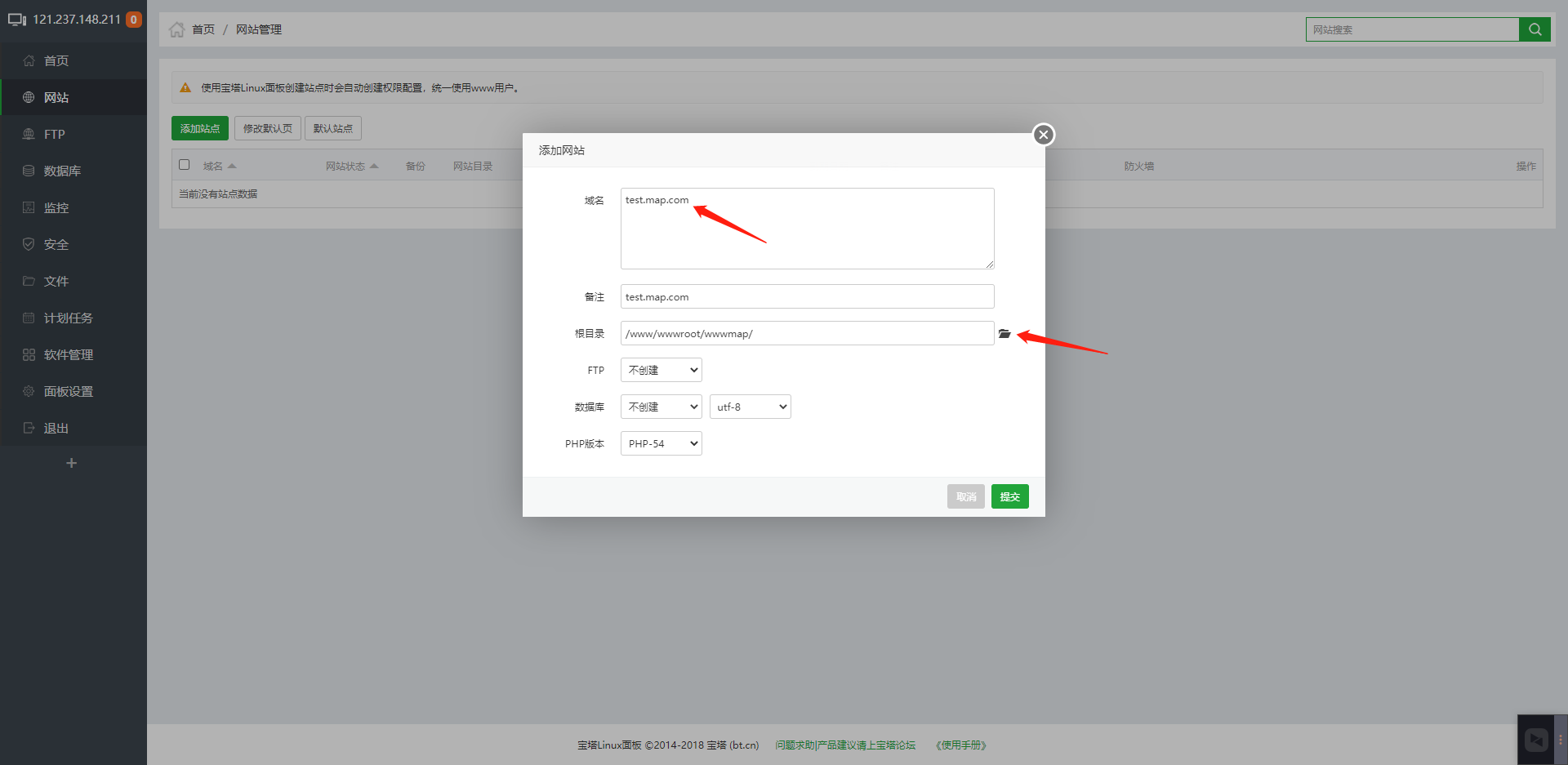
Task: Click the home icon in sidebar
Action: (29, 60)
